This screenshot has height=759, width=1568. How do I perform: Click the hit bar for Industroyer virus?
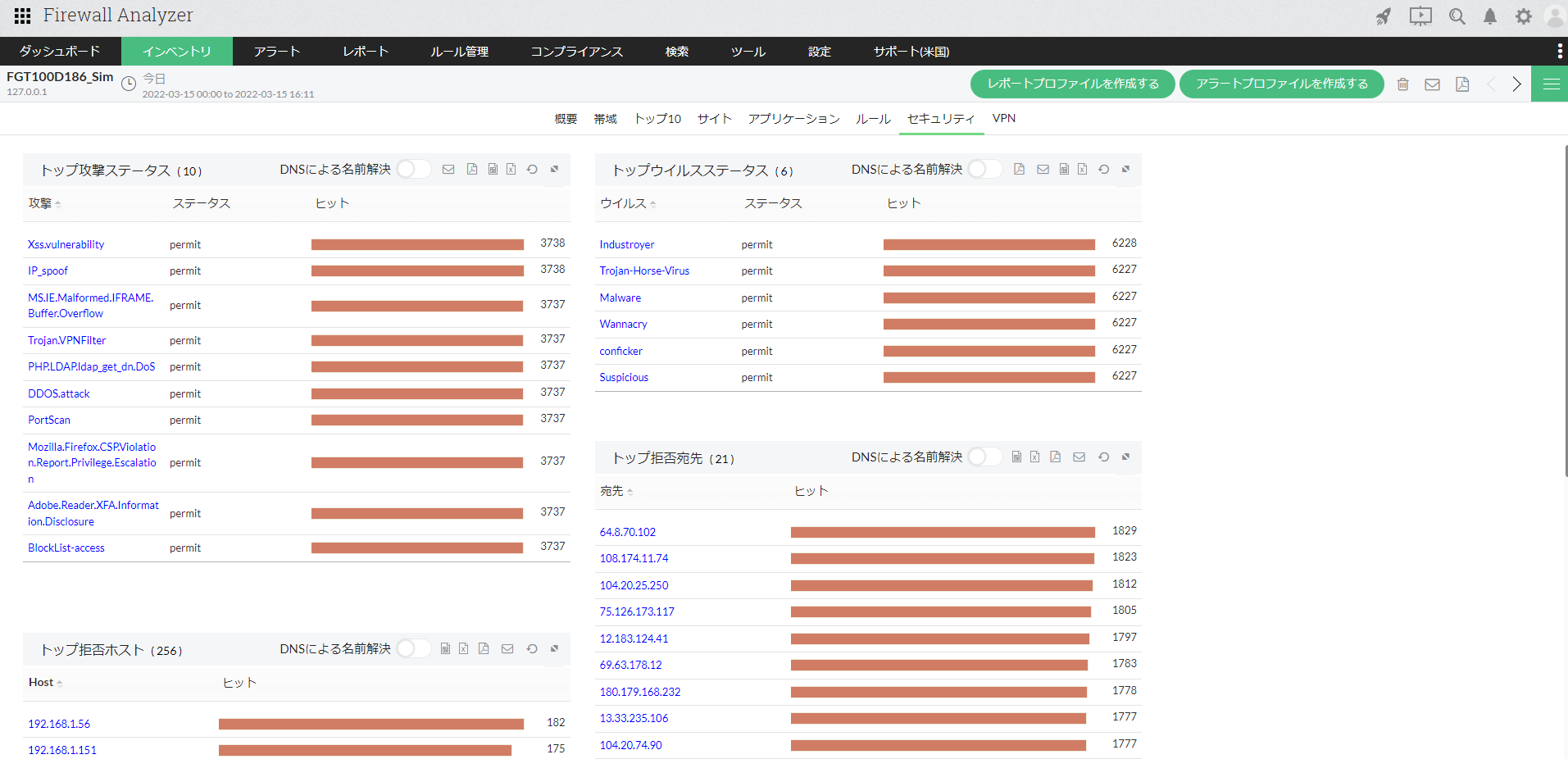[x=989, y=244]
